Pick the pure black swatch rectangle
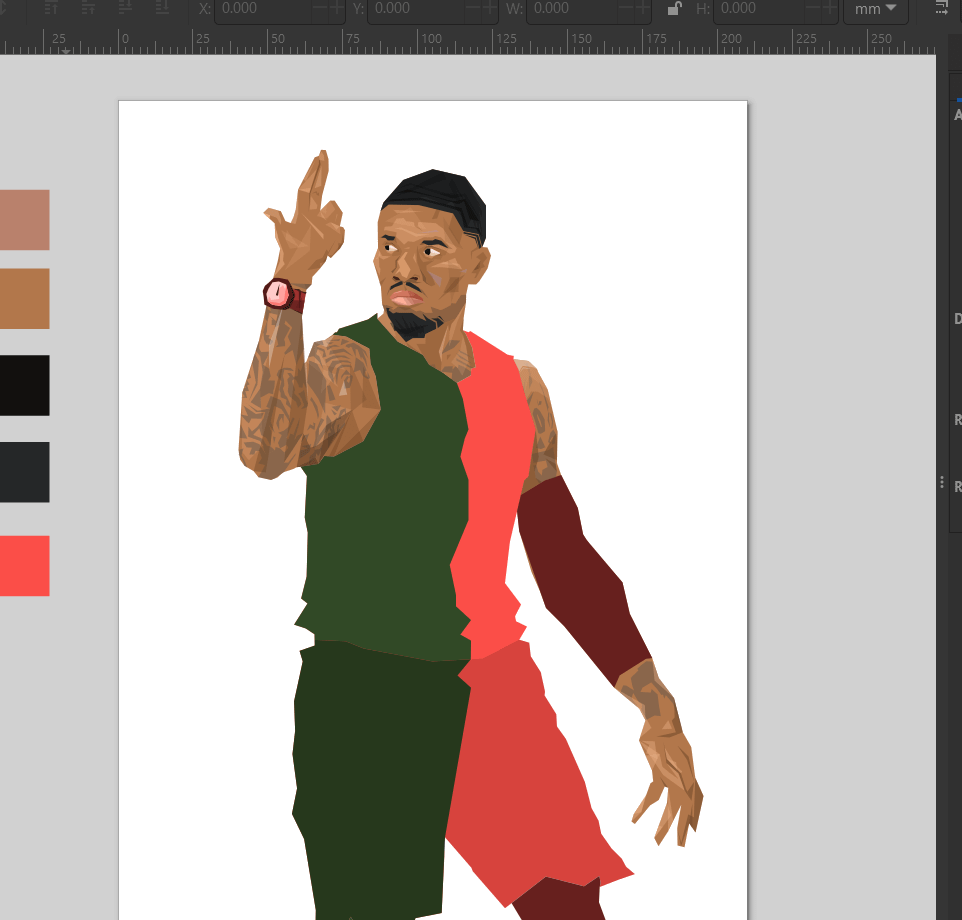The image size is (962, 920). click(x=24, y=385)
